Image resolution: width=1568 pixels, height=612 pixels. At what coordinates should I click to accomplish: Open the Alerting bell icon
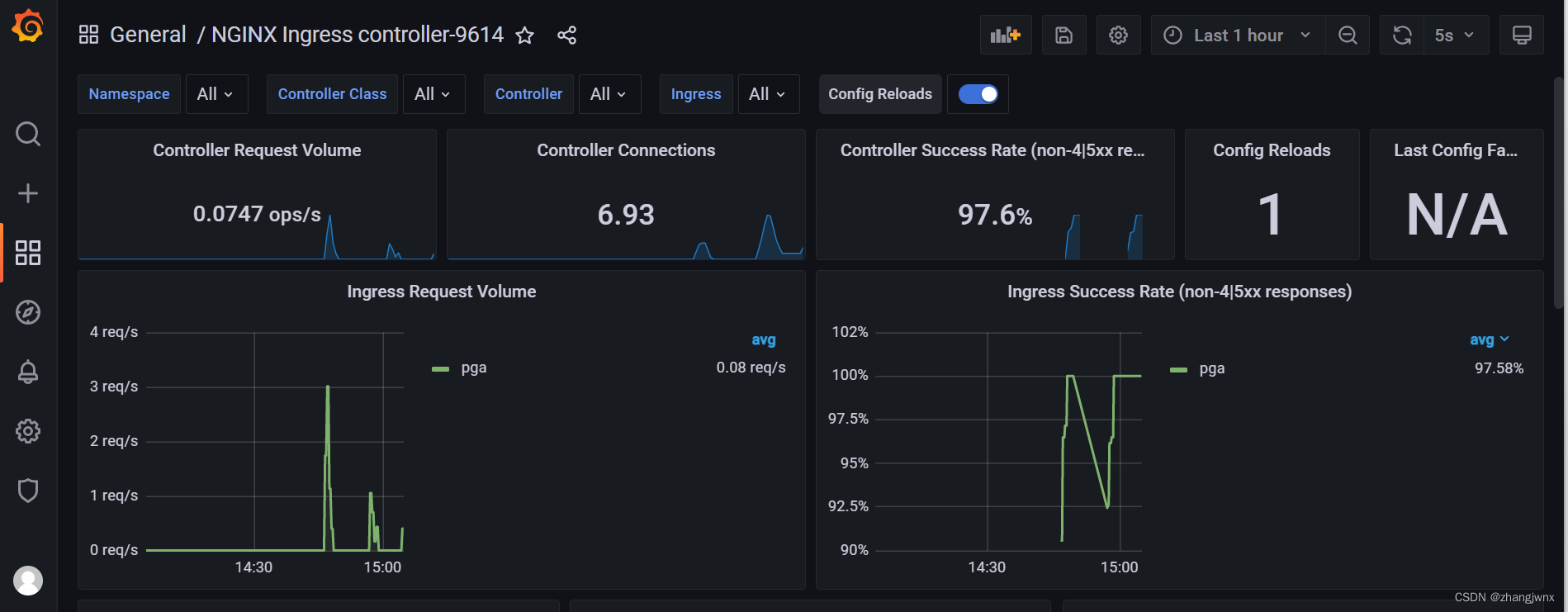point(28,372)
